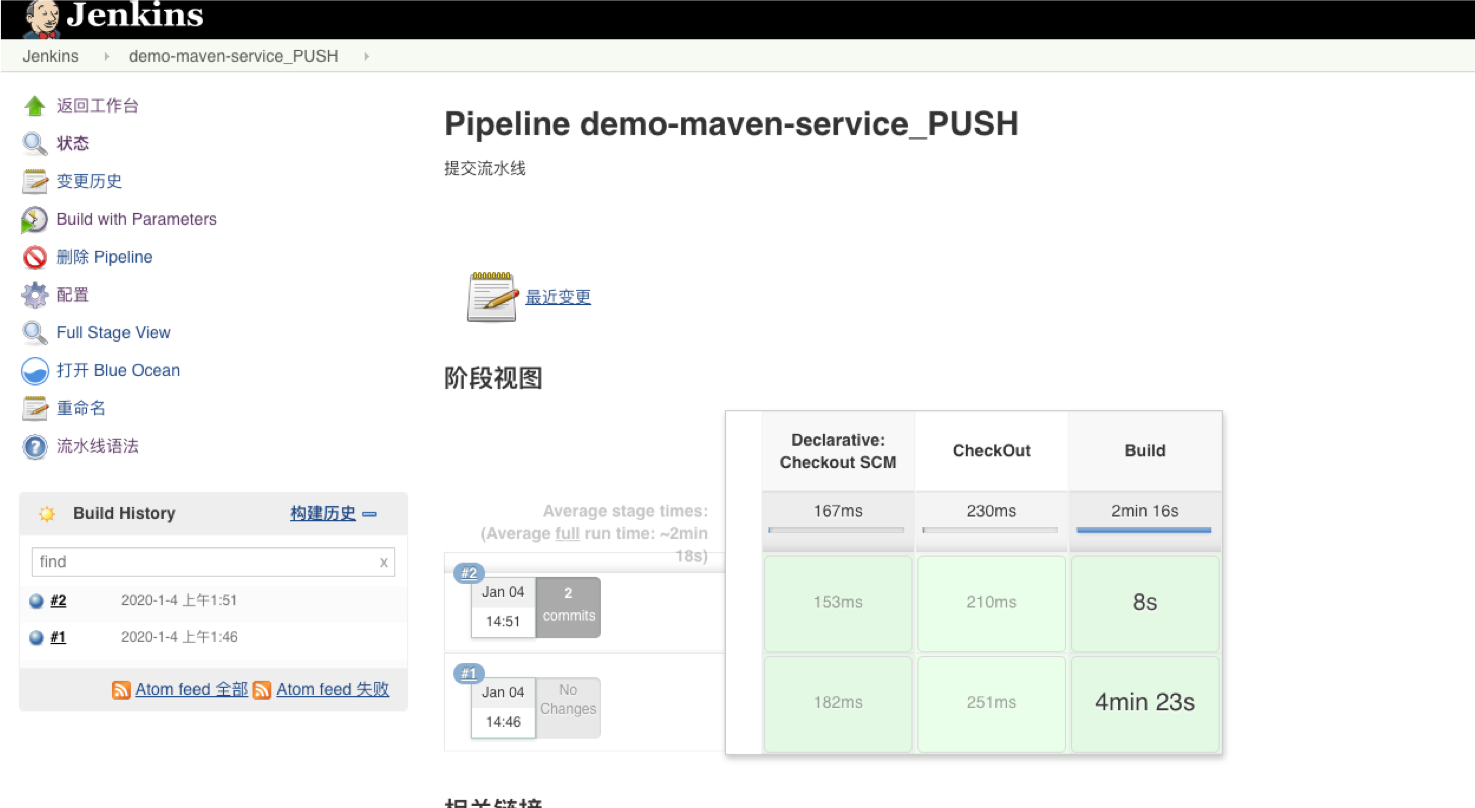Click the gear icon for 配置
1475x808 pixels.
pyautogui.click(x=35, y=295)
